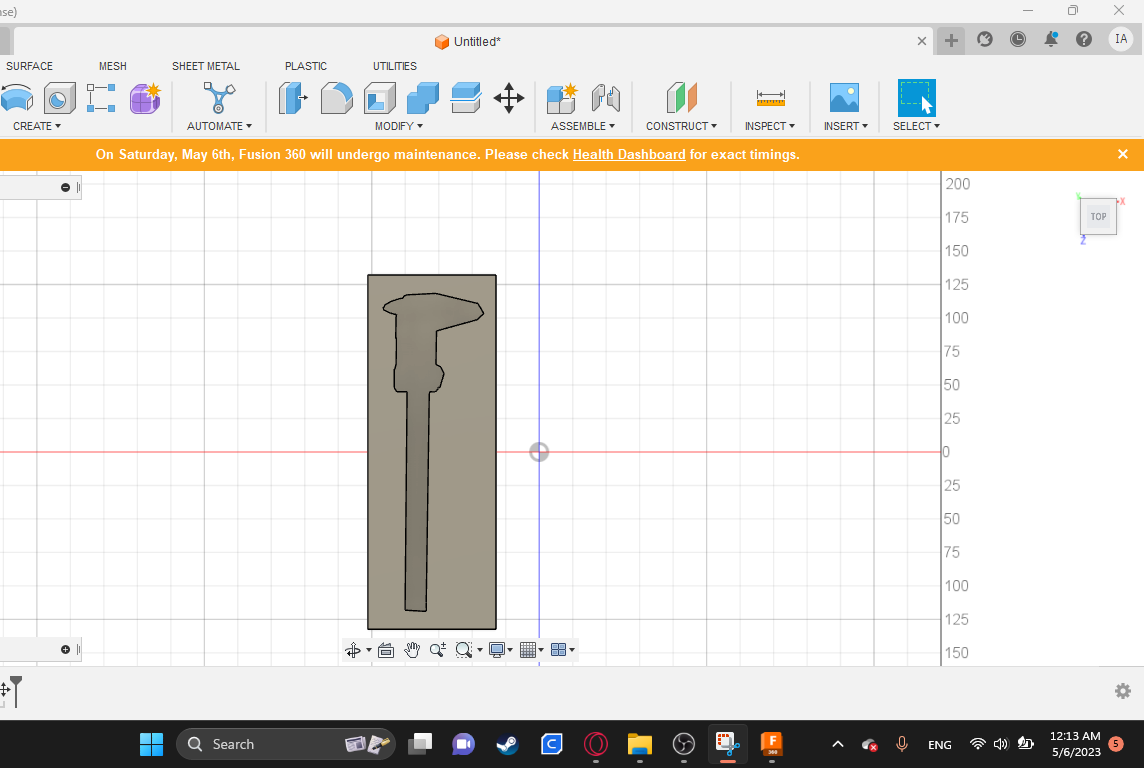The image size is (1144, 768).
Task: Expand the bottom-left comments panel
Action: [x=65, y=650]
